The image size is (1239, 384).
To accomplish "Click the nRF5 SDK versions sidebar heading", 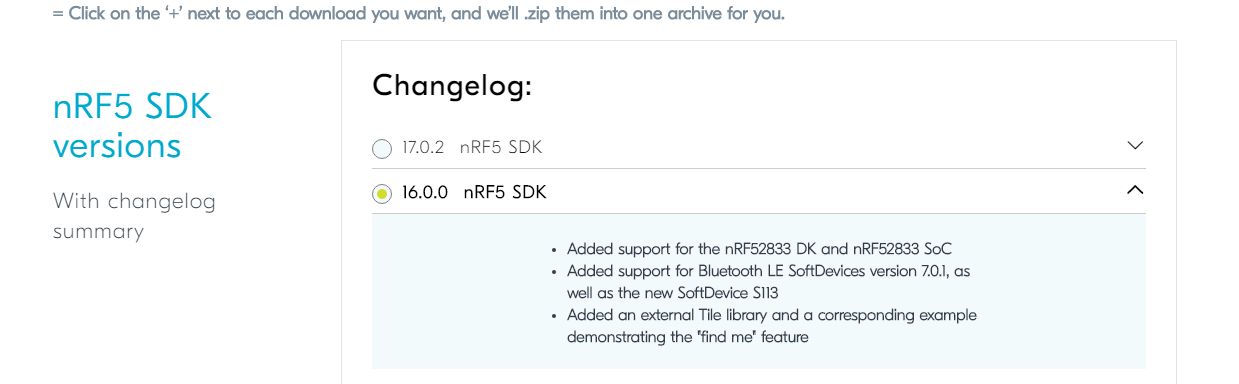I will (132, 126).
